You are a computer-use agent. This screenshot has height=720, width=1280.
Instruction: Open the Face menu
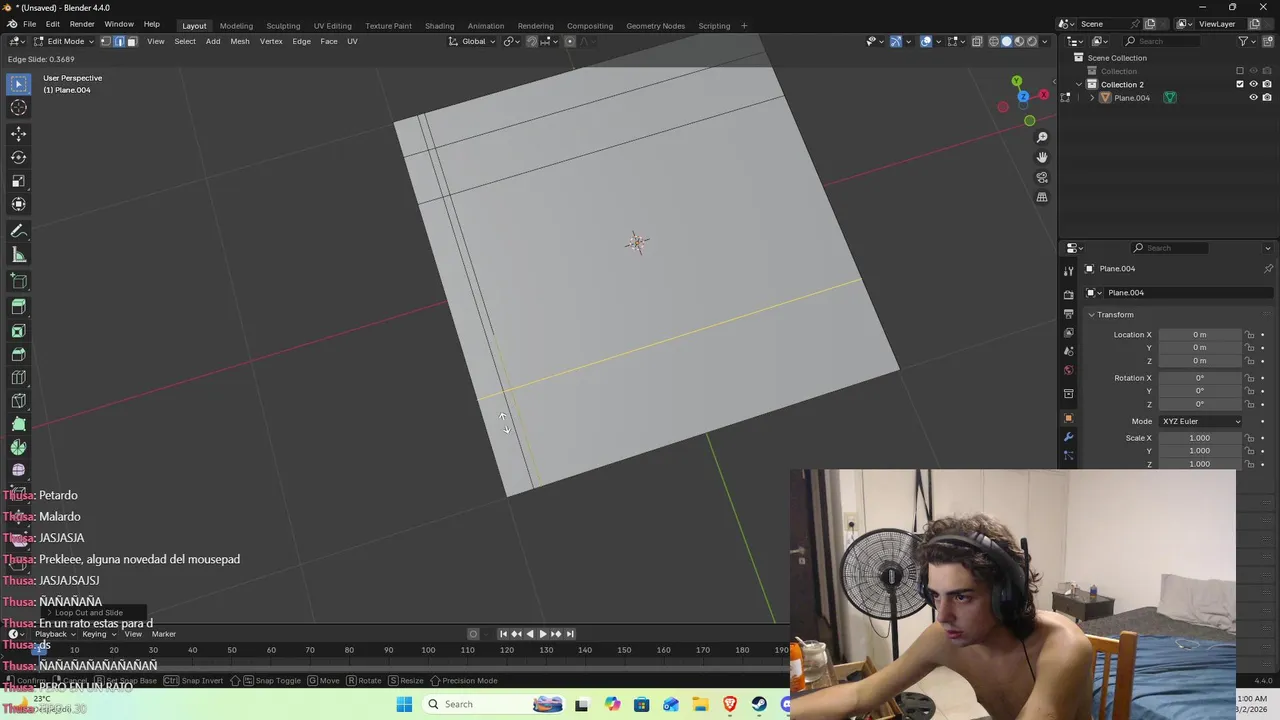tap(329, 41)
